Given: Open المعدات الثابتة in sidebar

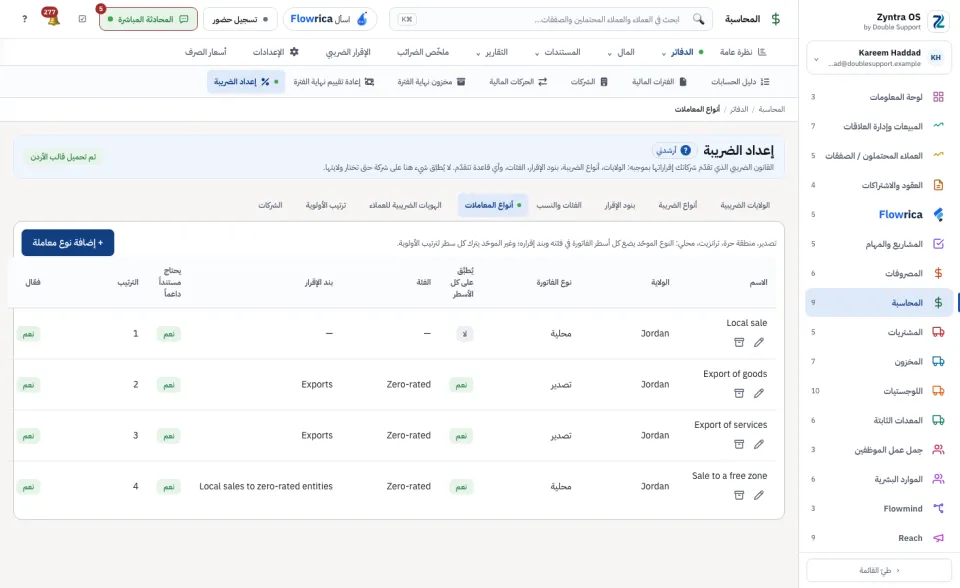Looking at the screenshot, I should click(879, 420).
